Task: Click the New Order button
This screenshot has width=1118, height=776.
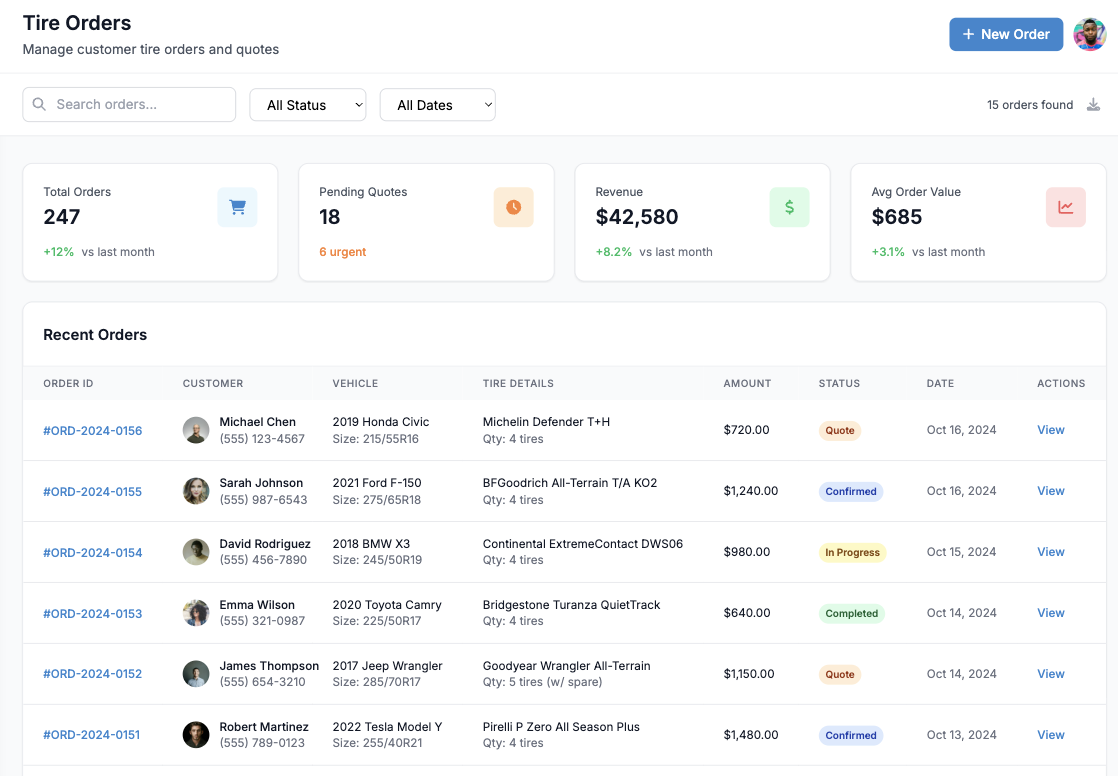Action: click(1006, 34)
